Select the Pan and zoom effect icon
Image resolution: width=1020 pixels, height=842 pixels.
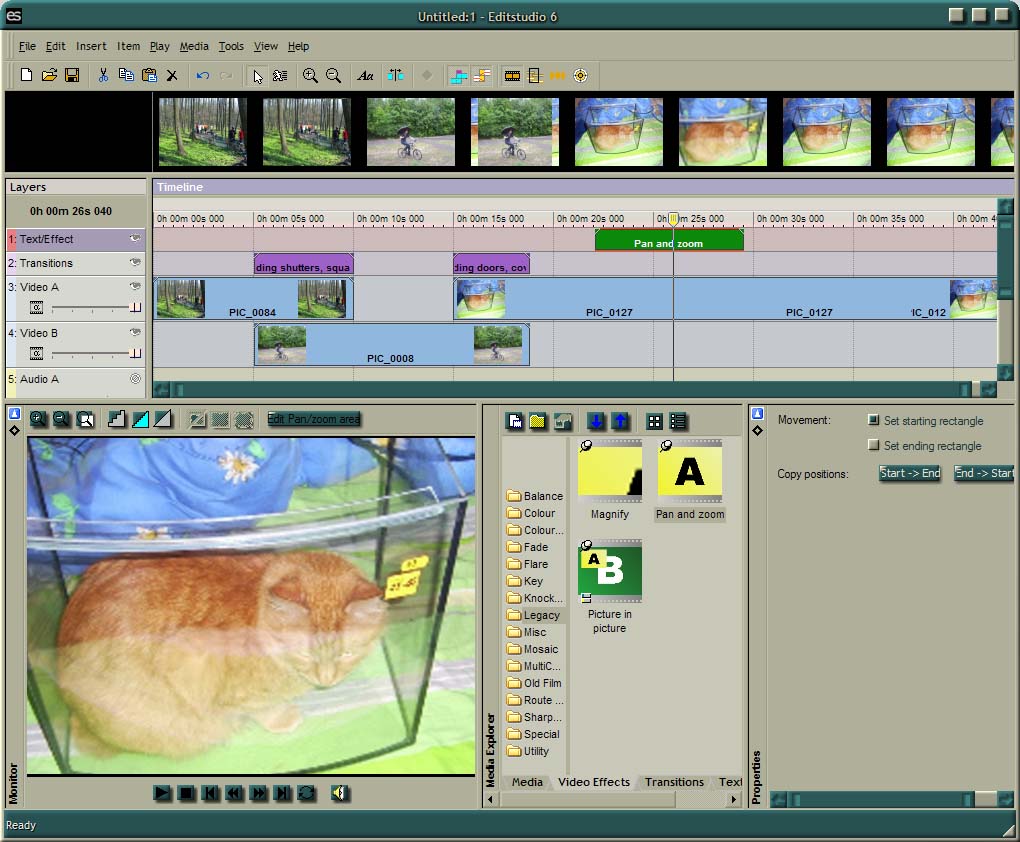[690, 470]
